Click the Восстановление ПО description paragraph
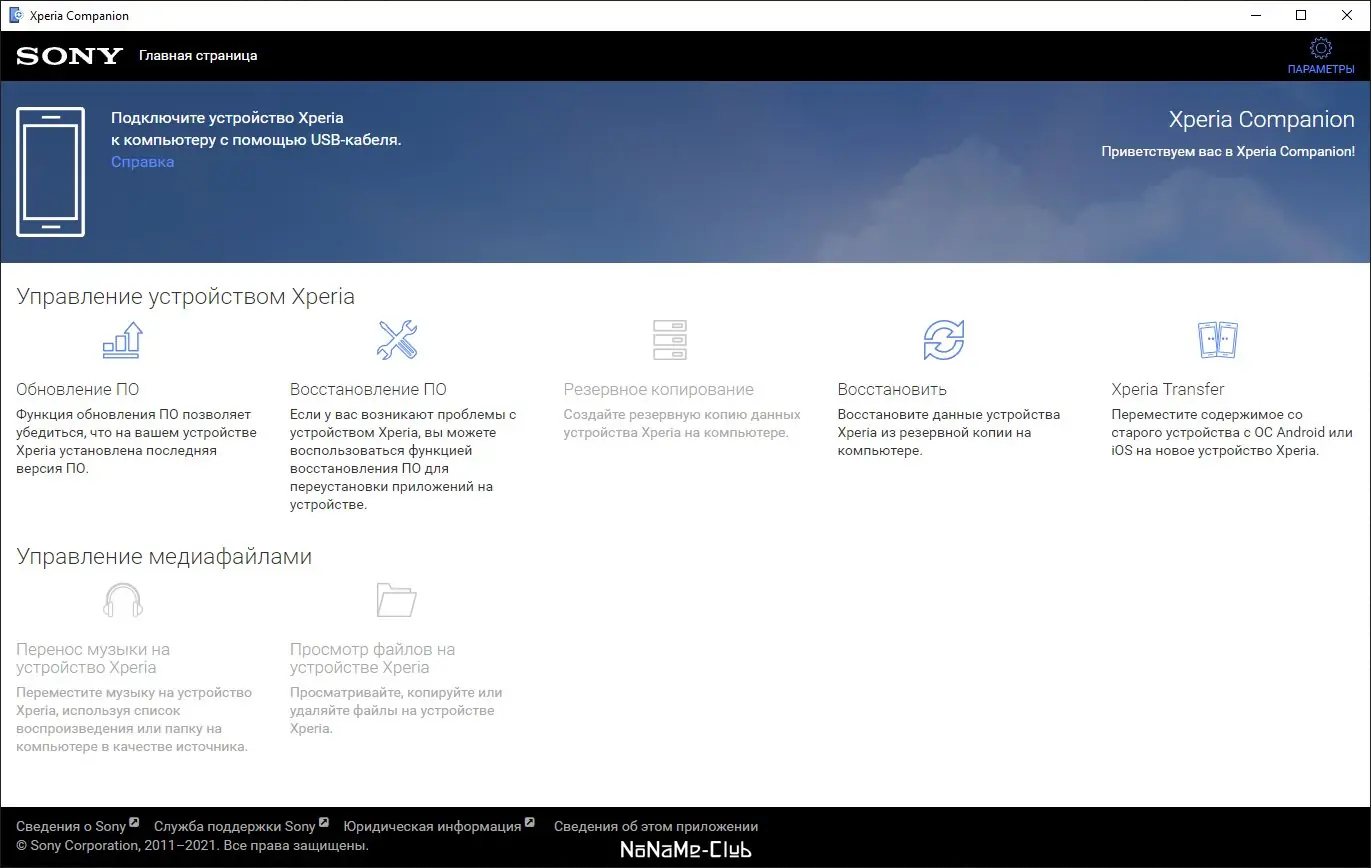The width and height of the screenshot is (1371, 868). (x=404, y=459)
